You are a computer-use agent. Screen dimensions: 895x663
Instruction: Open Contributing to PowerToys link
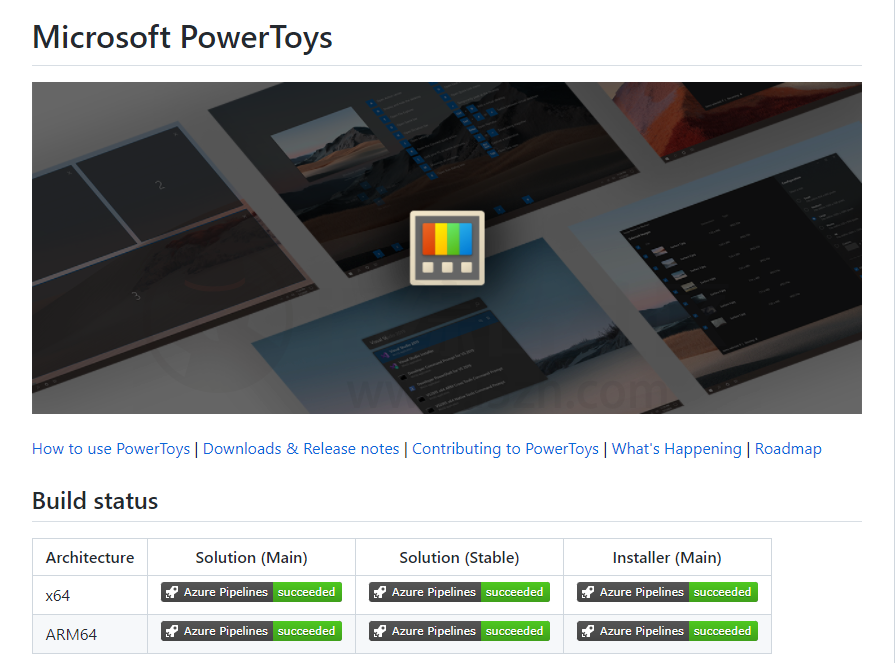click(x=505, y=449)
